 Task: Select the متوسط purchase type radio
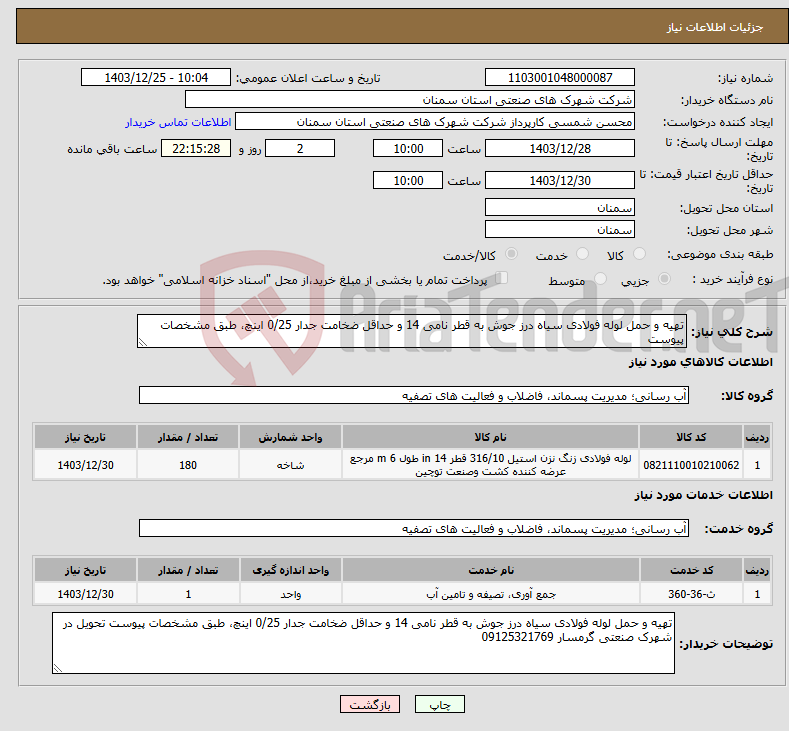[x=600, y=279]
